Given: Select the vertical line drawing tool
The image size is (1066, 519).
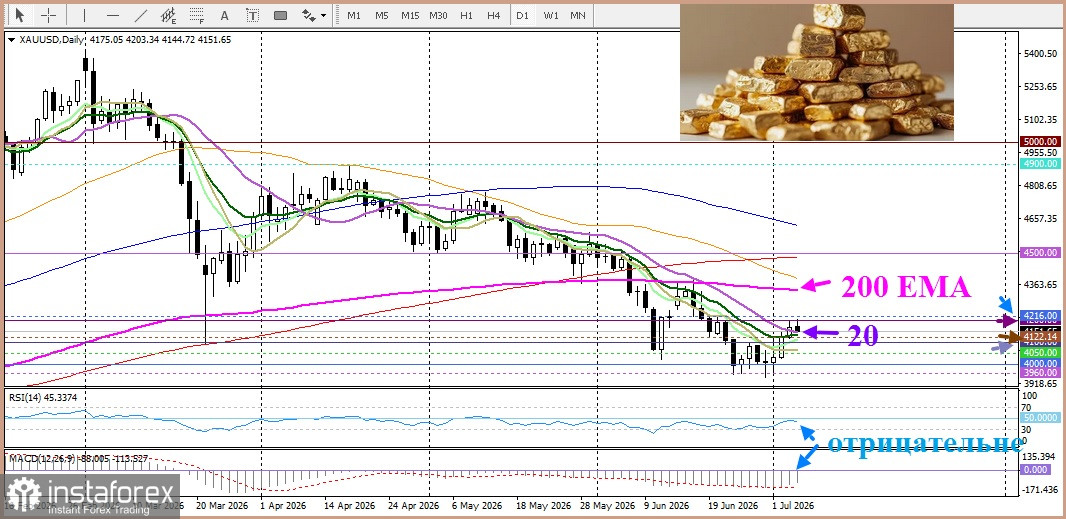Looking at the screenshot, I should pos(84,15).
